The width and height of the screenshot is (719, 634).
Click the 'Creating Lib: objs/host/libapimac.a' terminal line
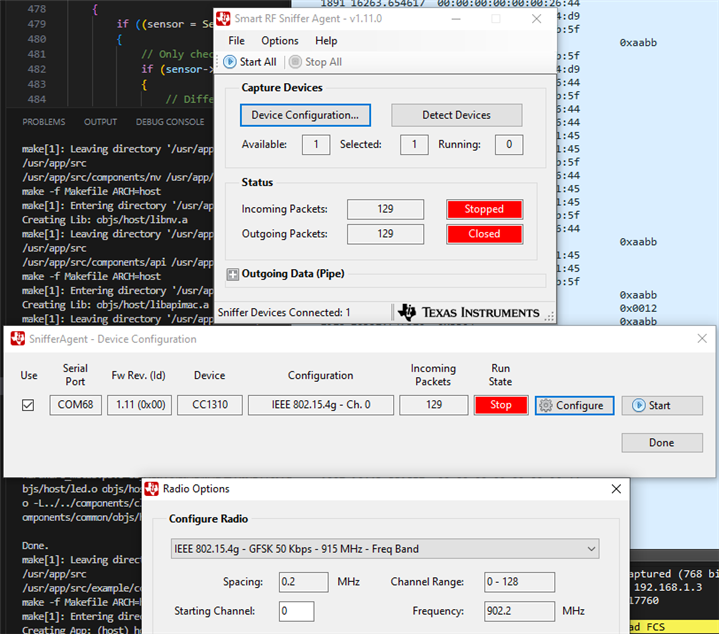(115, 305)
